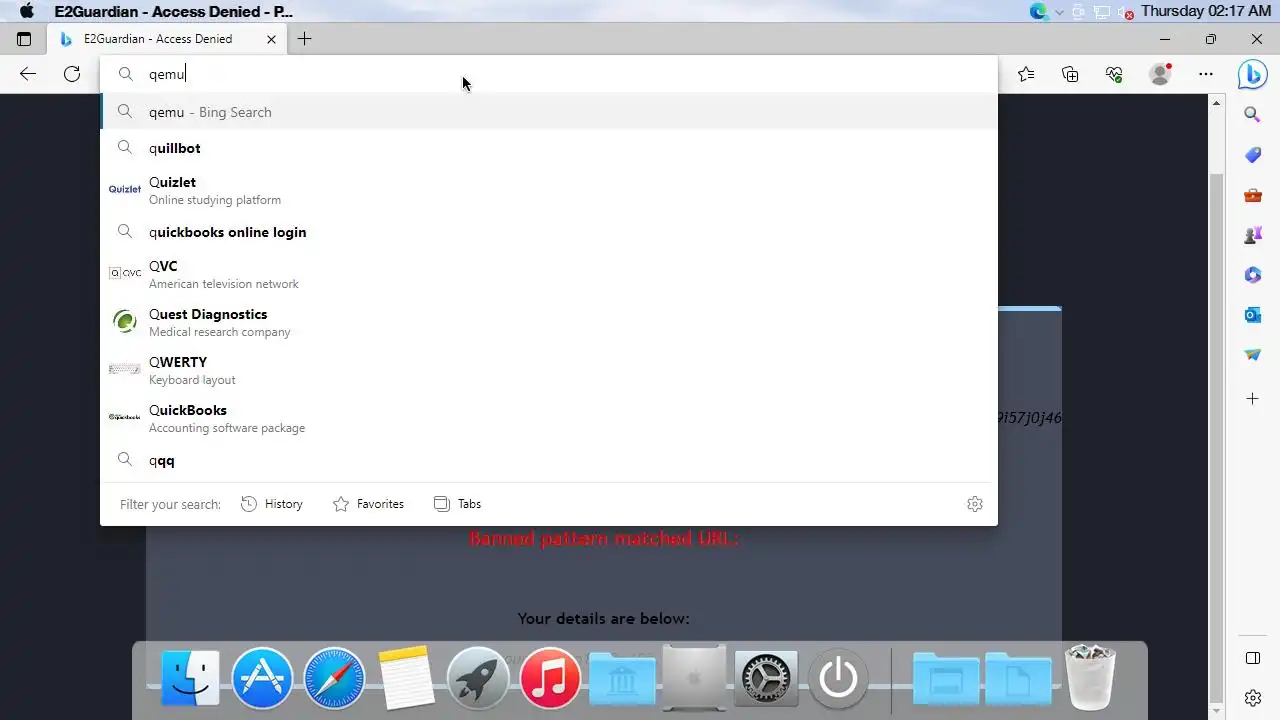Choose the quillbot search suggestion
The height and width of the screenshot is (720, 1280).
(x=549, y=148)
